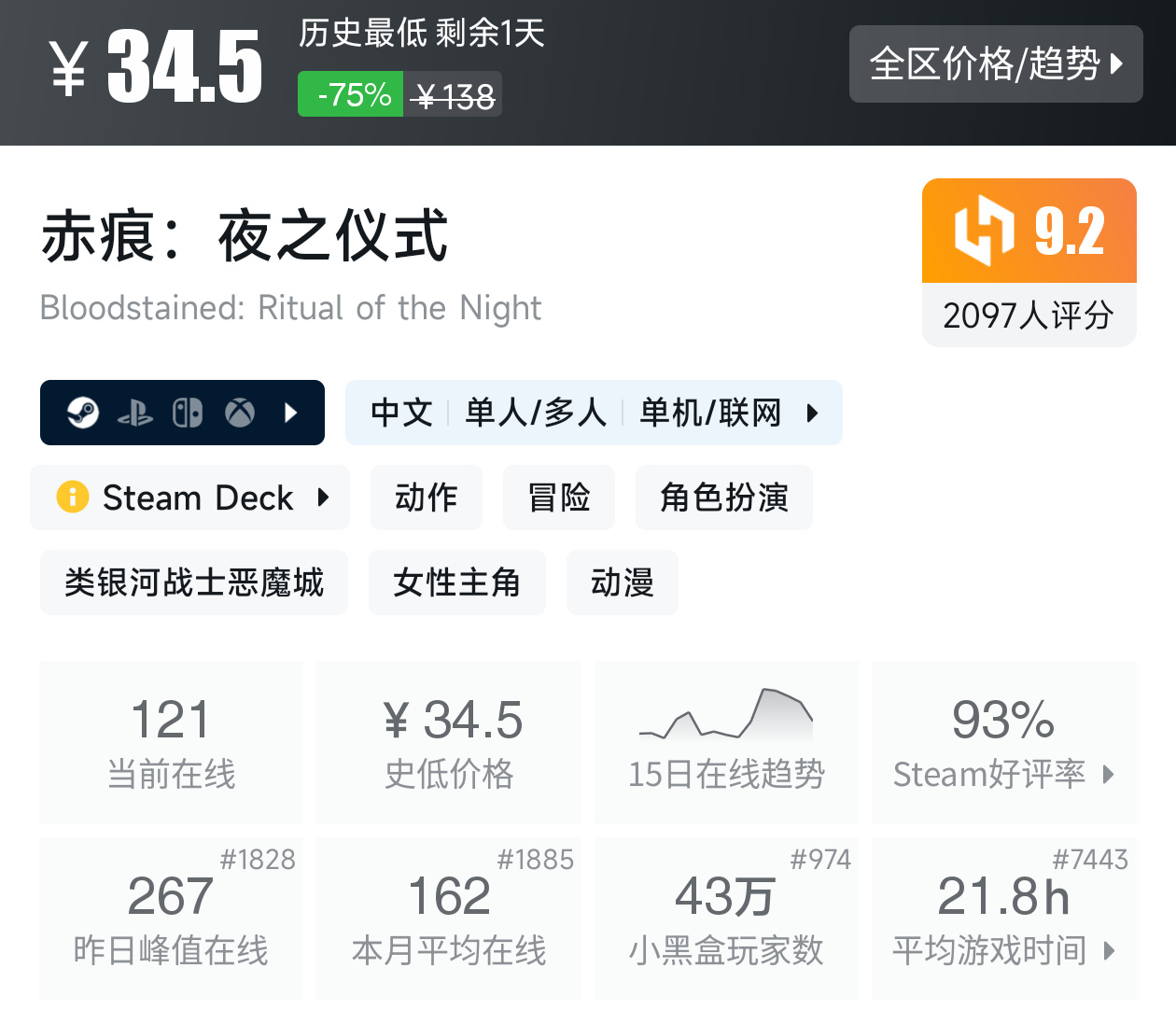The image size is (1176, 1010).
Task: Select the 动作 tag
Action: click(427, 498)
